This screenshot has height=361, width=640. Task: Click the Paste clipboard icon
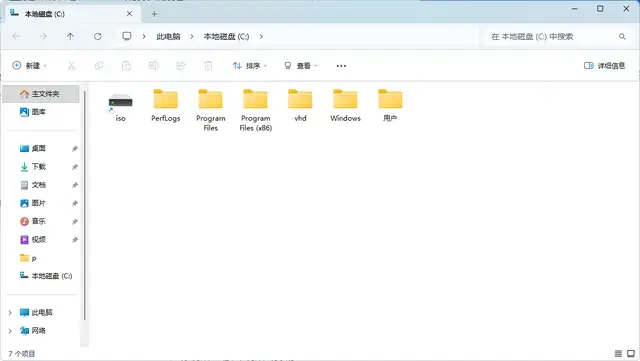click(127, 65)
